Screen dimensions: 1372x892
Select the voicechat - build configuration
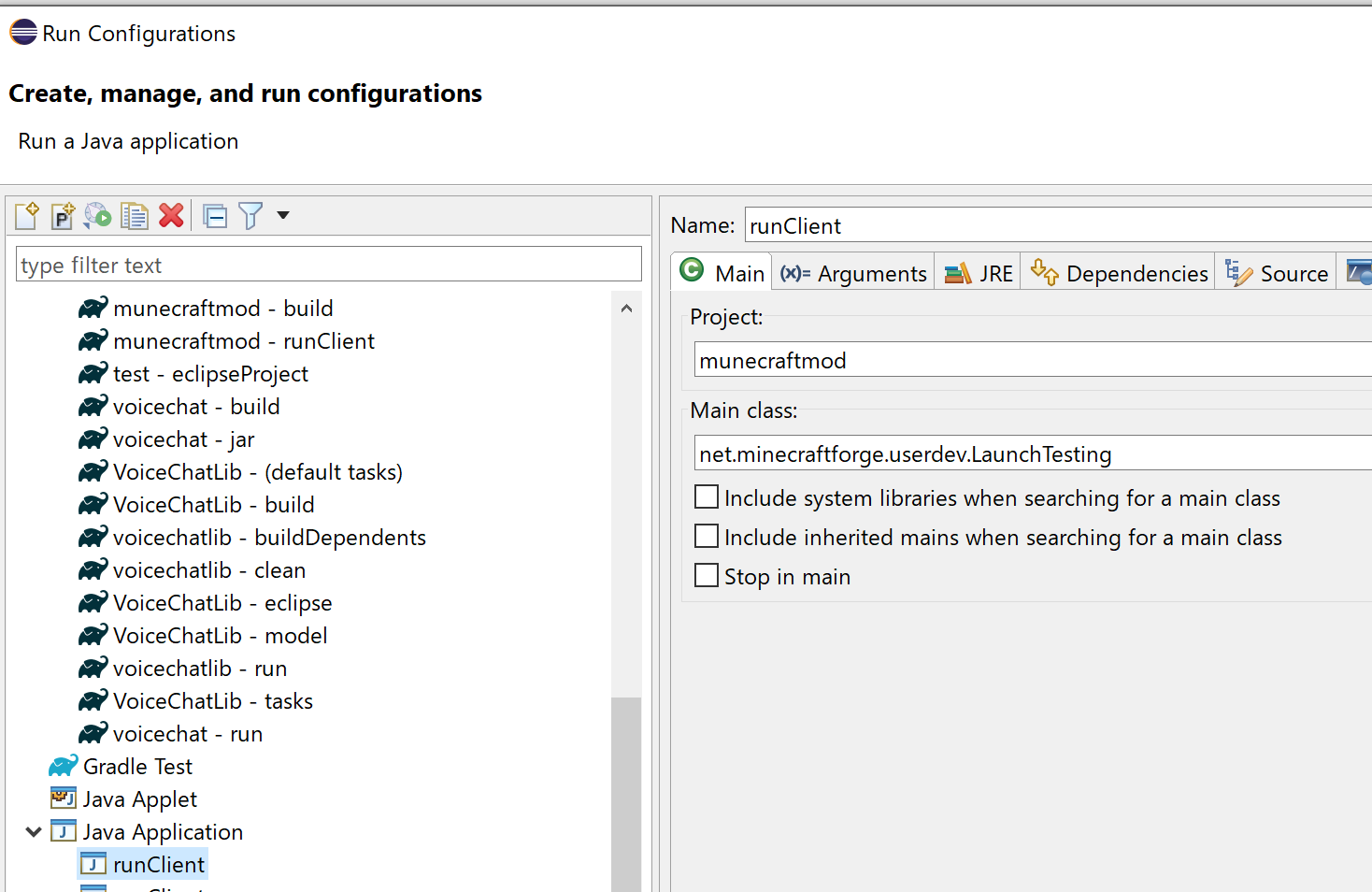[x=196, y=406]
